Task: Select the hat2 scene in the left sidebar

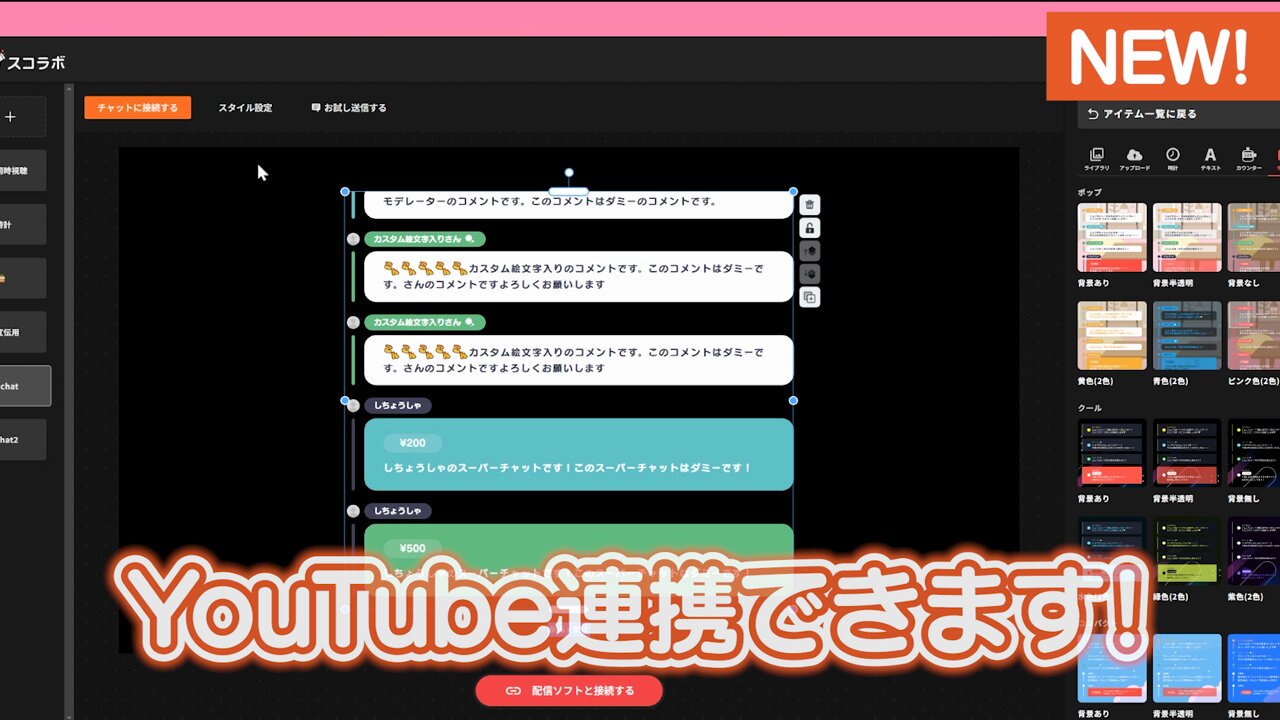Action: click(x=22, y=439)
